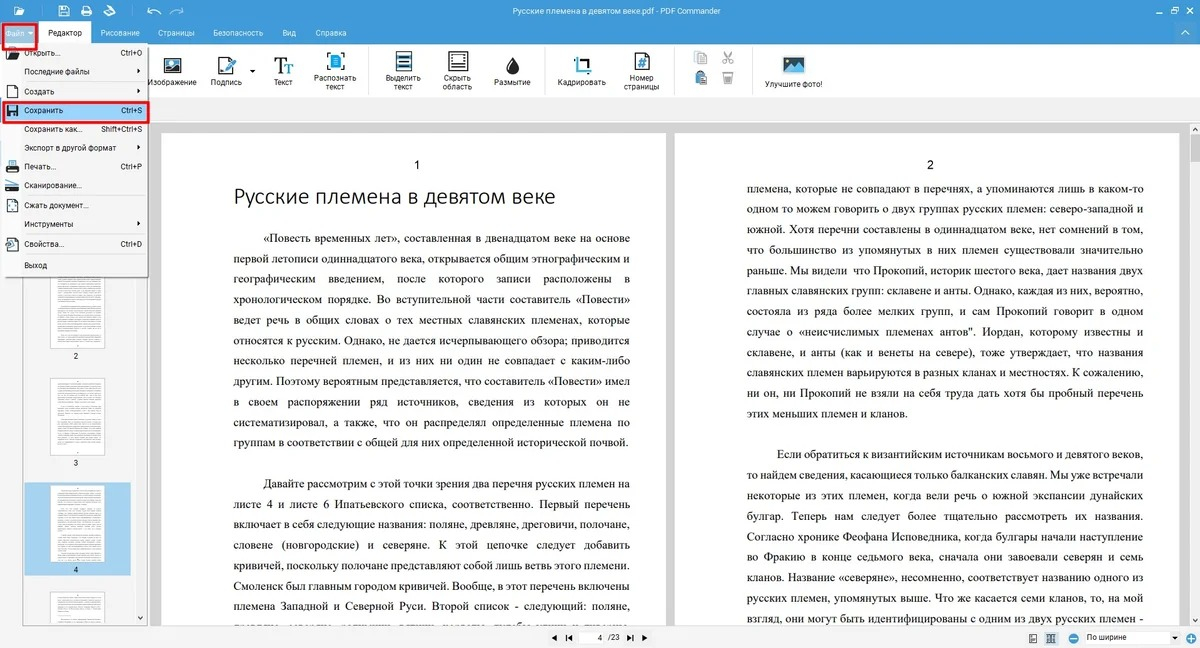Select the Выделить текст highlight tool

tap(403, 70)
